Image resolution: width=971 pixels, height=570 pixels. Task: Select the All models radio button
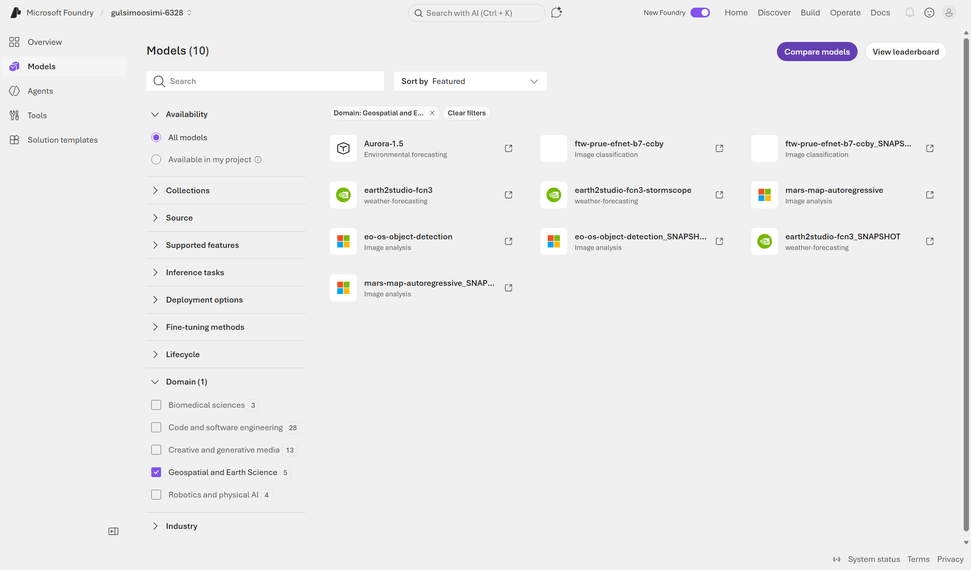(x=156, y=138)
